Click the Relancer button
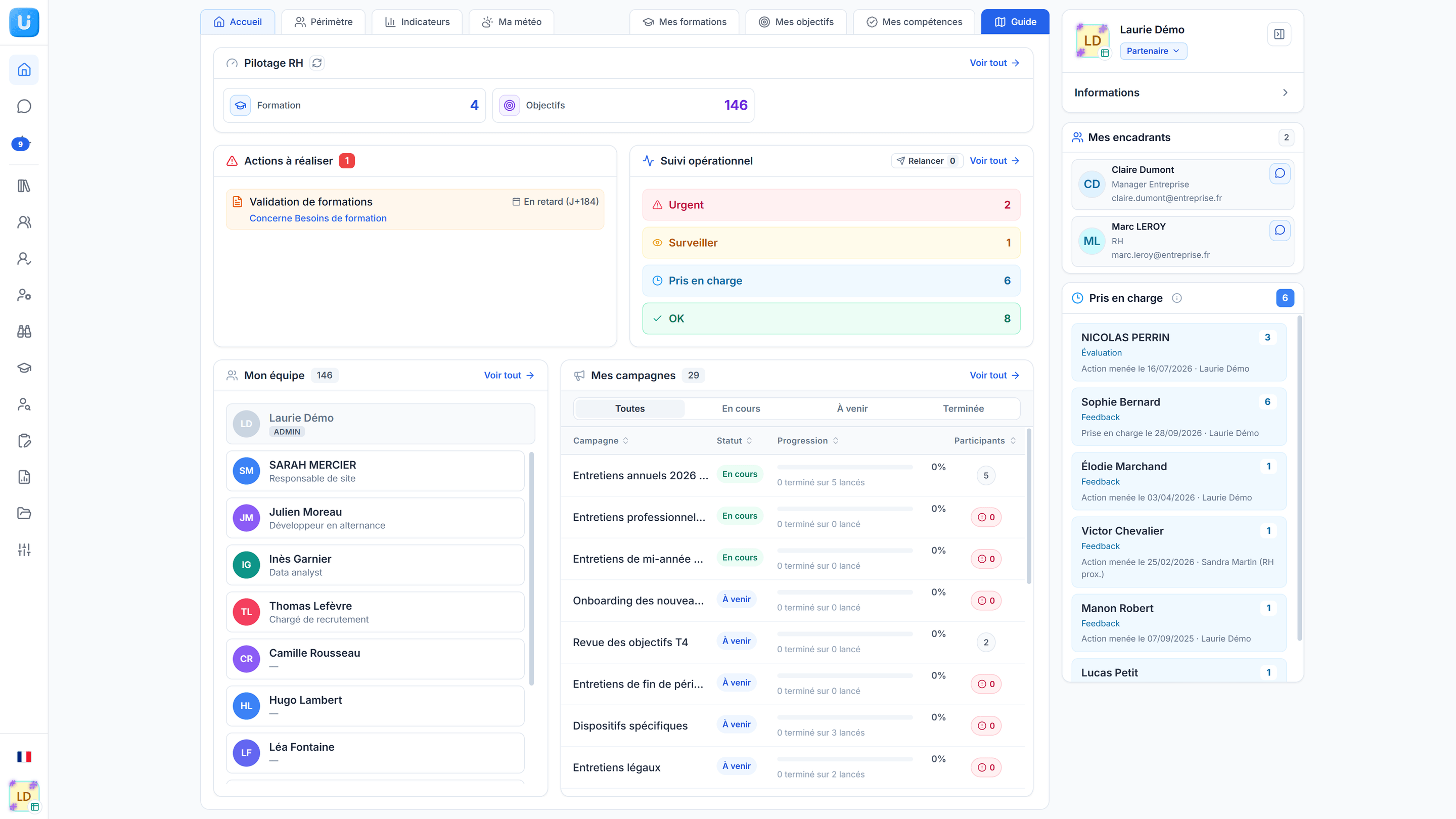Viewport: 1456px width, 819px height. click(x=927, y=161)
